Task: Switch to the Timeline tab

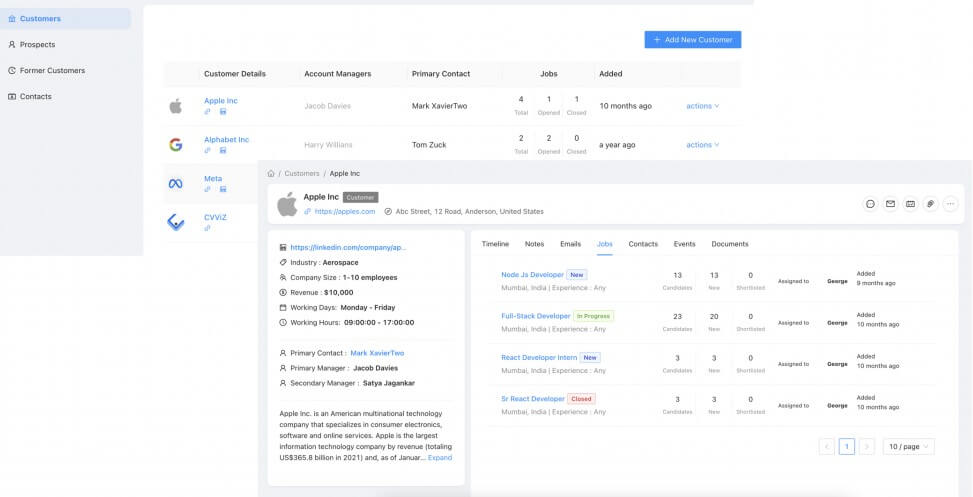Action: [495, 244]
